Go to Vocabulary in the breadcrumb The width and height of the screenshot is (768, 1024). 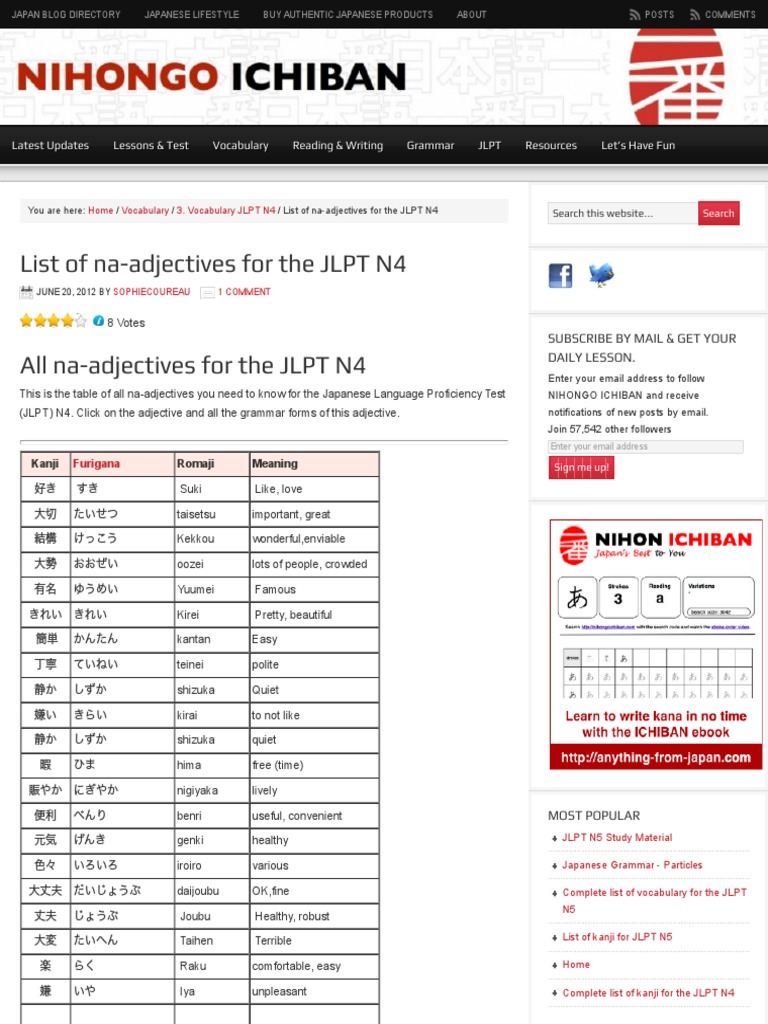[x=145, y=210]
